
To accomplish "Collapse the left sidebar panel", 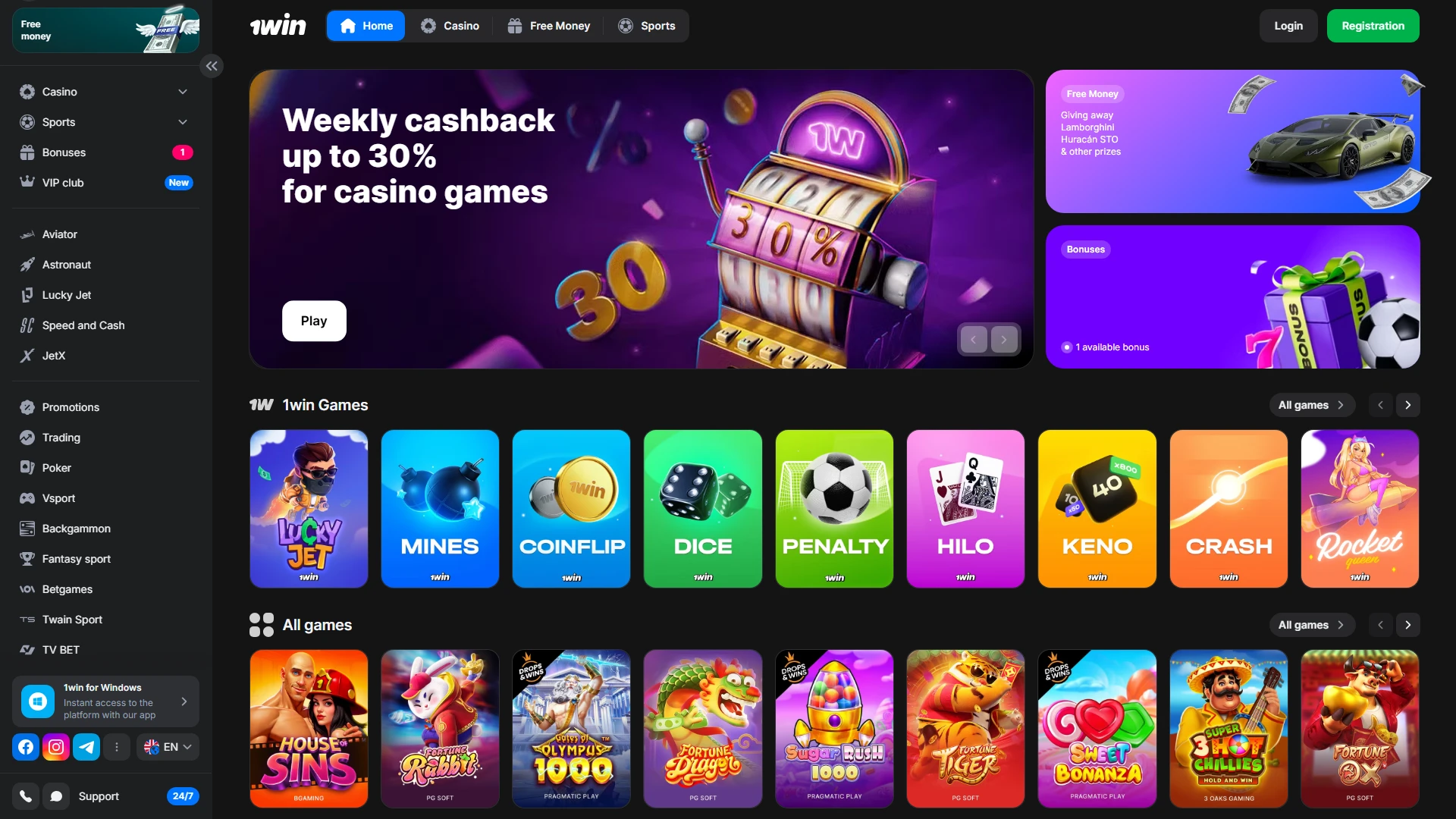I will pyautogui.click(x=212, y=66).
